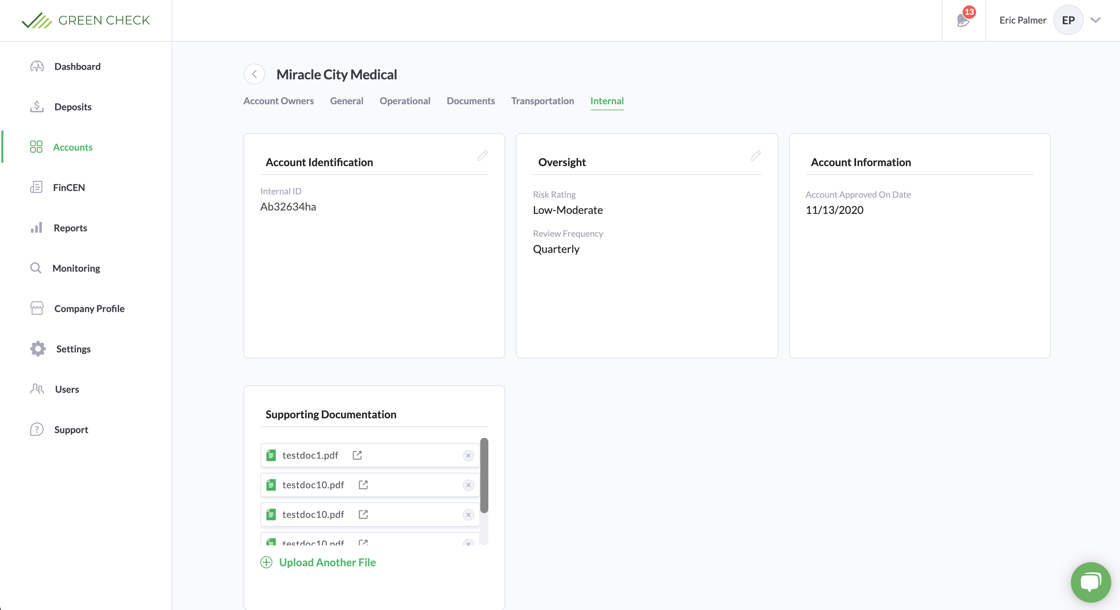Open Settings label in sidebar
Image resolution: width=1120 pixels, height=610 pixels.
pyautogui.click(x=73, y=349)
